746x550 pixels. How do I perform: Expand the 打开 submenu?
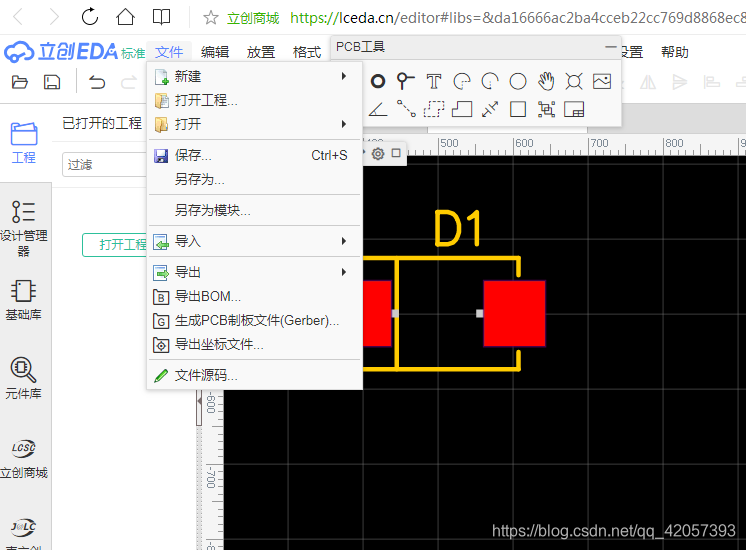point(255,124)
